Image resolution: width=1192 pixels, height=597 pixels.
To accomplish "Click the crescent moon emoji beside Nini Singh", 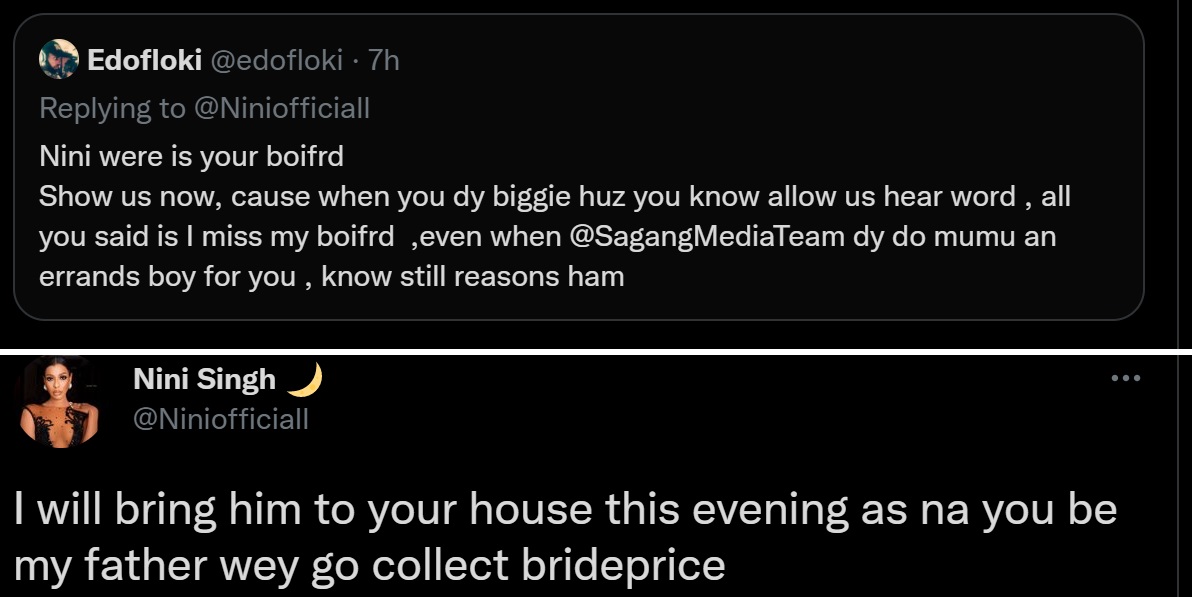I will coord(304,380).
